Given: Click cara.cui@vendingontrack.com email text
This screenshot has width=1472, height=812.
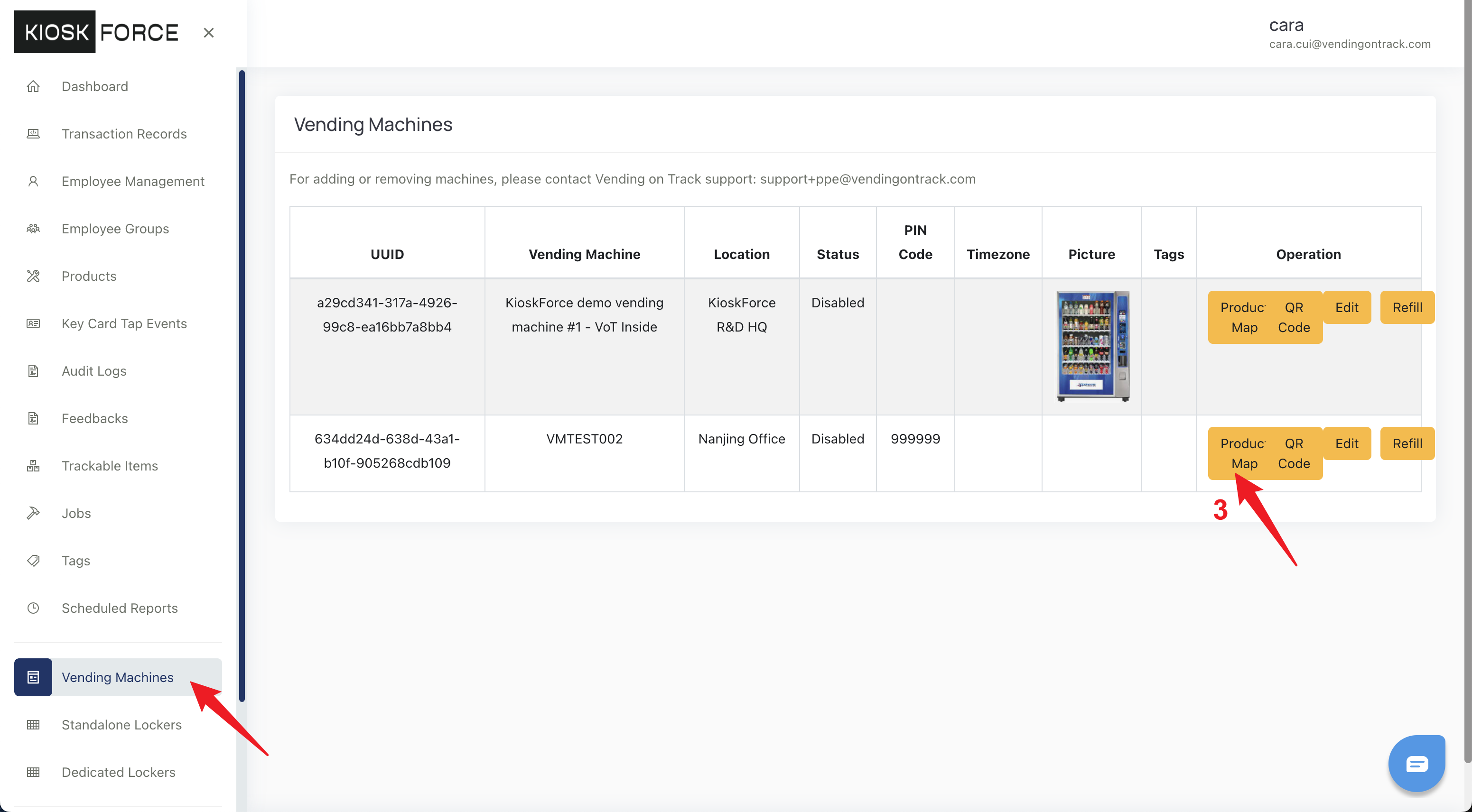Looking at the screenshot, I should (1349, 44).
